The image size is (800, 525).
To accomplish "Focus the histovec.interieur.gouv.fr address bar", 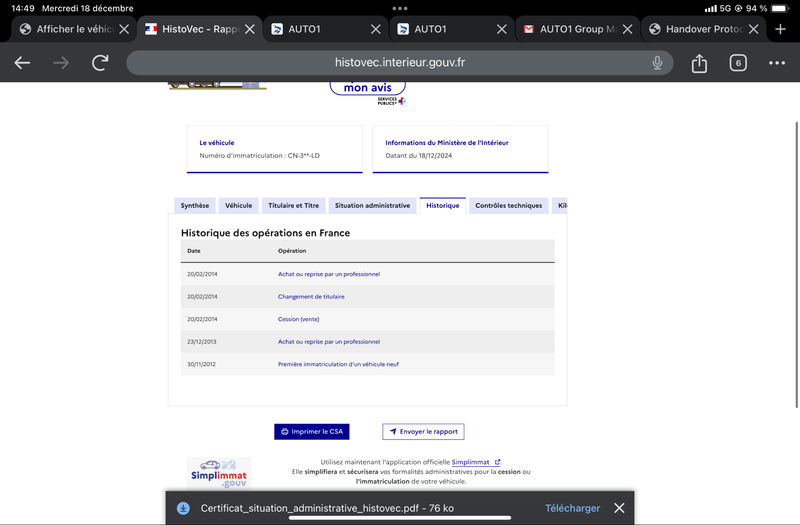I will [399, 63].
